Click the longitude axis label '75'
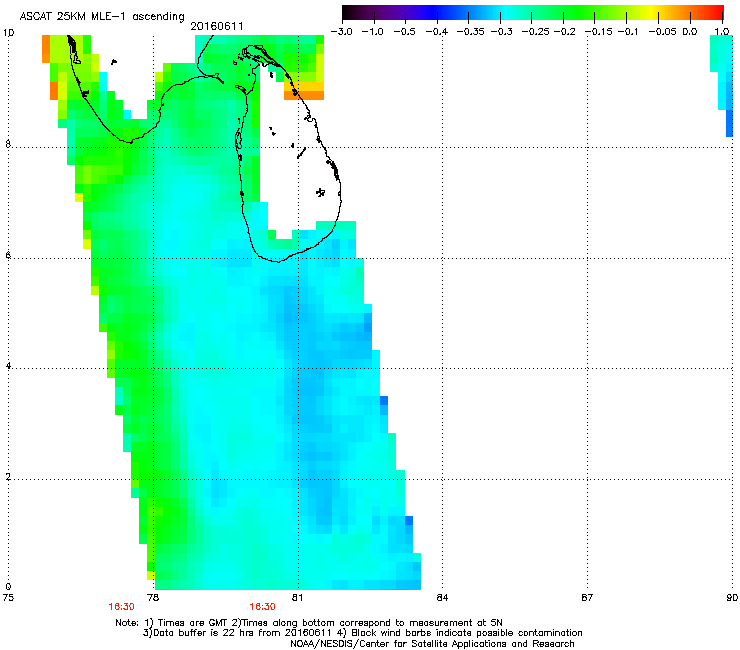This screenshot has width=740, height=650. pos(8,598)
